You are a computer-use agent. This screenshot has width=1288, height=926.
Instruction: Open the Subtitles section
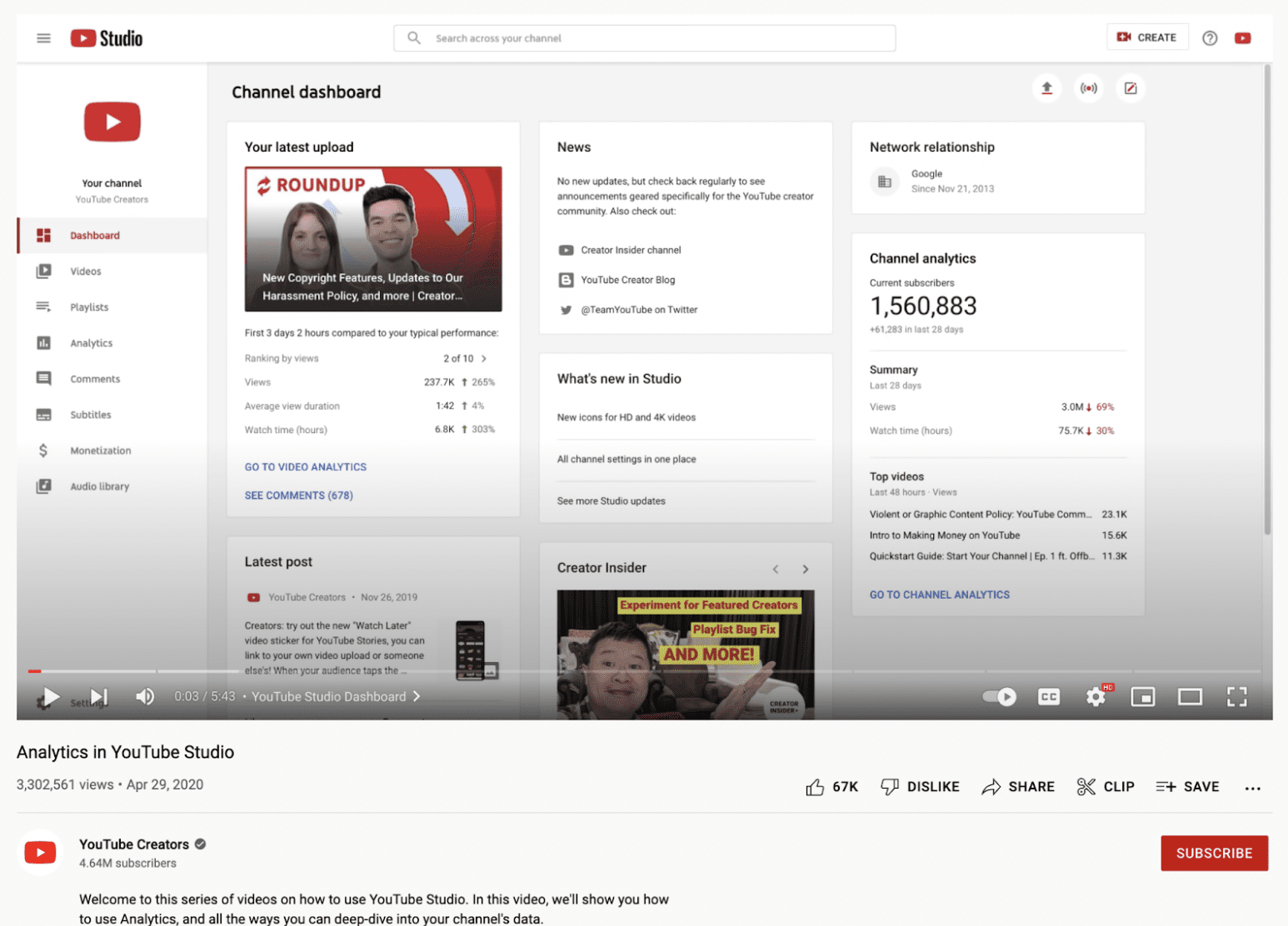[x=90, y=414]
